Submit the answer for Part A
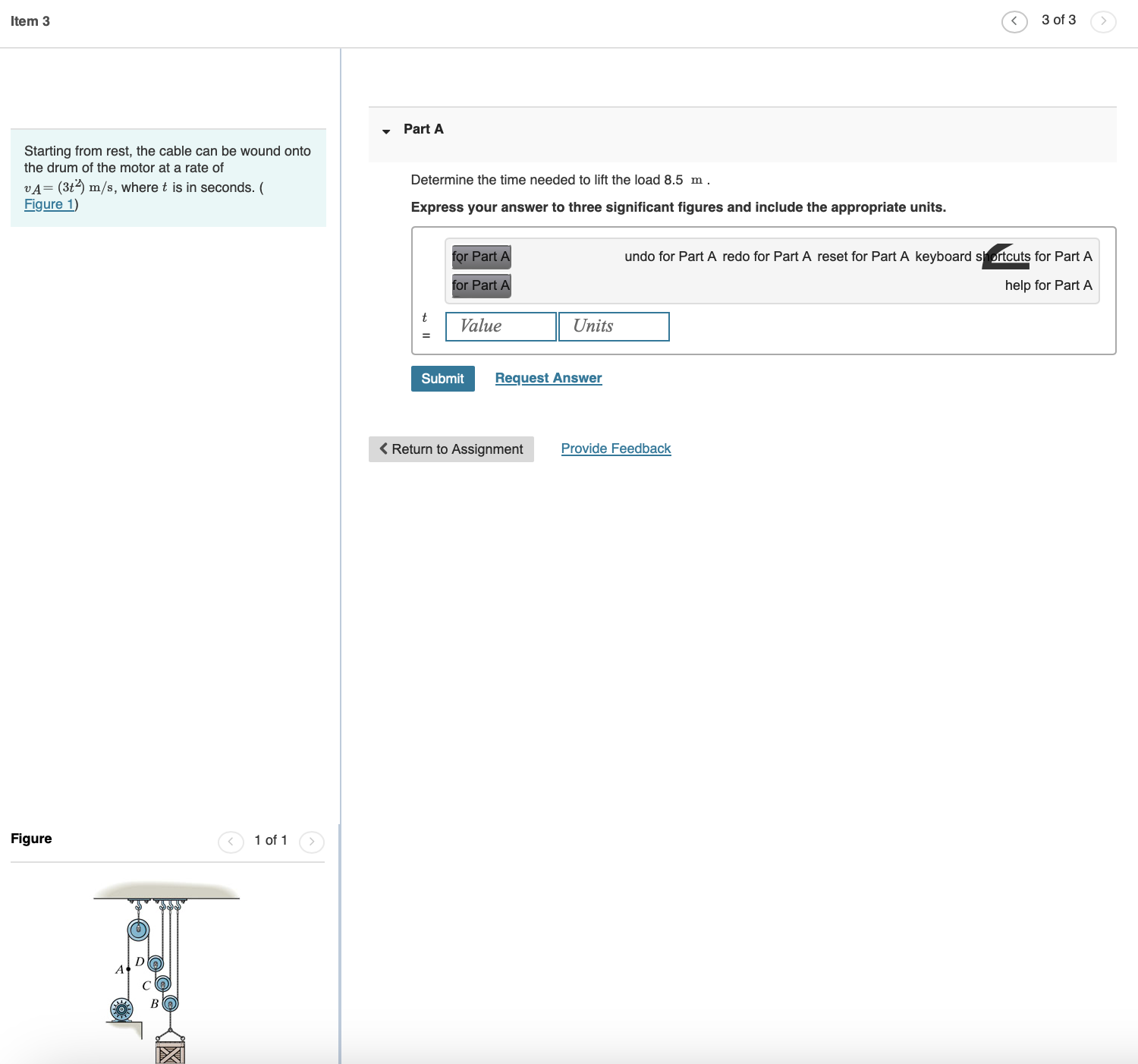The height and width of the screenshot is (1064, 1138). pos(443,379)
